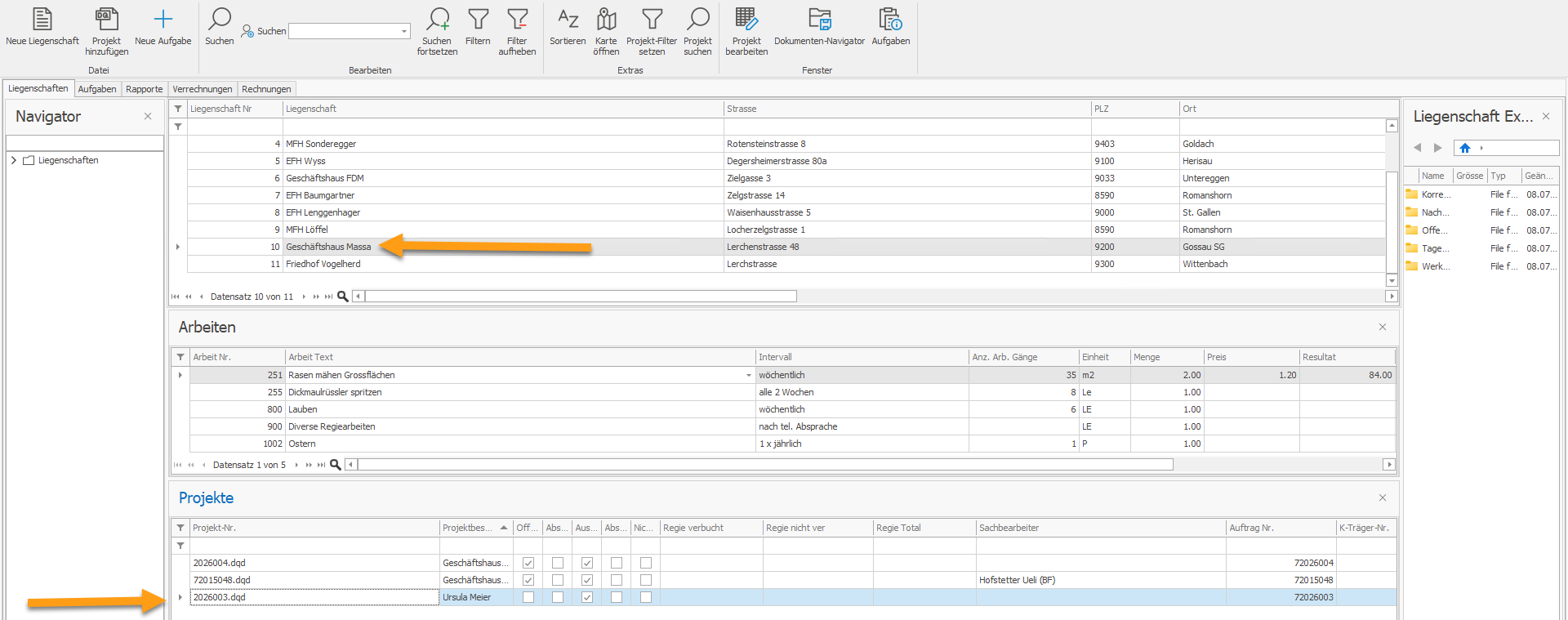
Task: Check the Nic... box for project 2026004.dqd
Action: click(x=646, y=563)
